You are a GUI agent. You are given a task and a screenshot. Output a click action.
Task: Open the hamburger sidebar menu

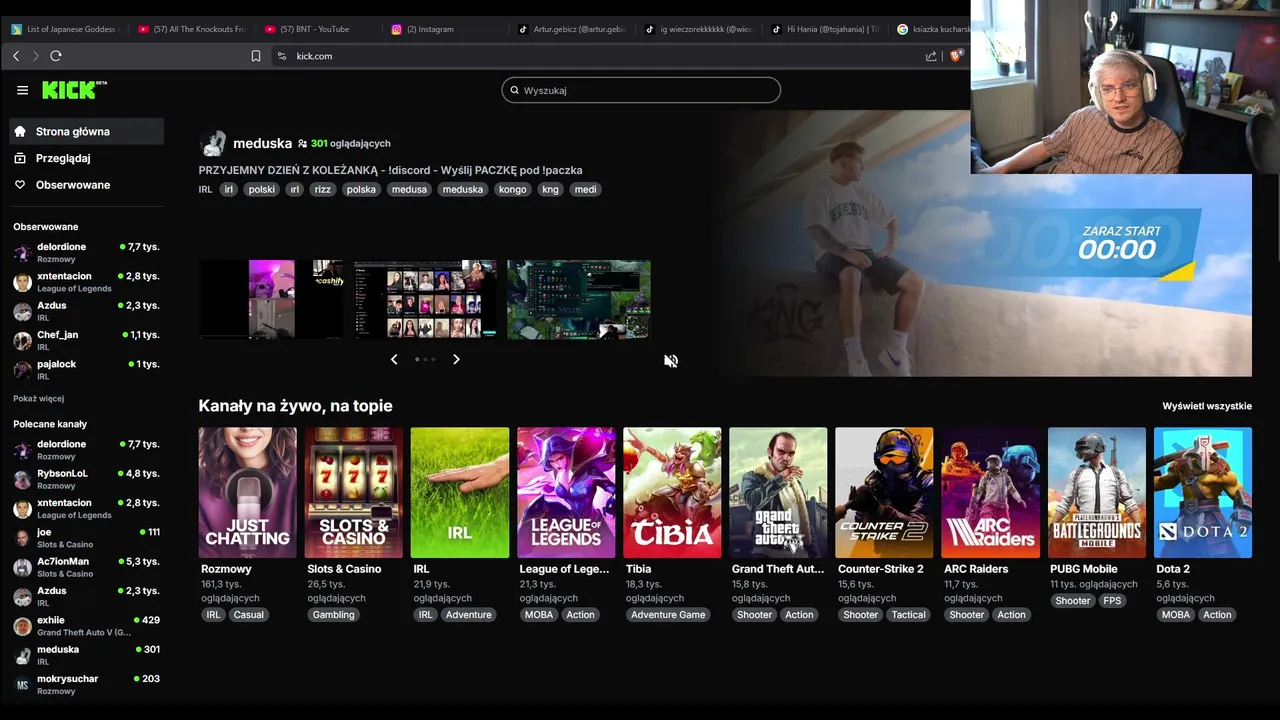coord(22,90)
